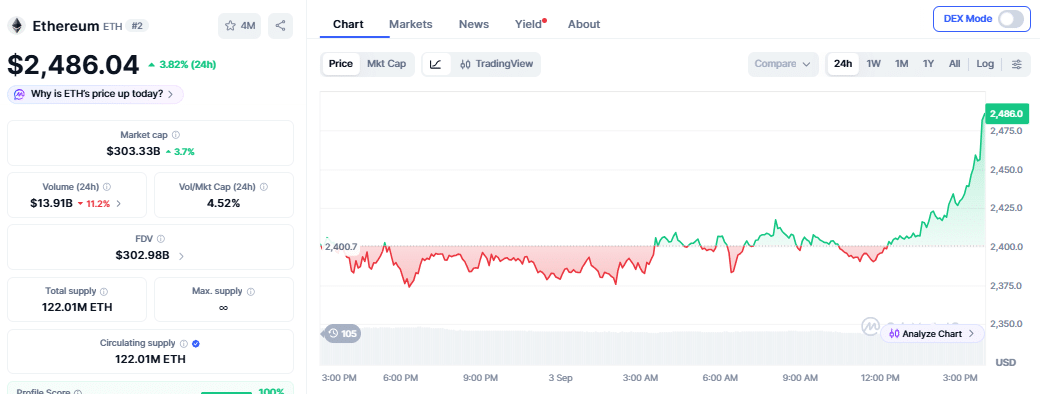Open FDV info icon
The height and width of the screenshot is (394, 1040).
coord(161,239)
